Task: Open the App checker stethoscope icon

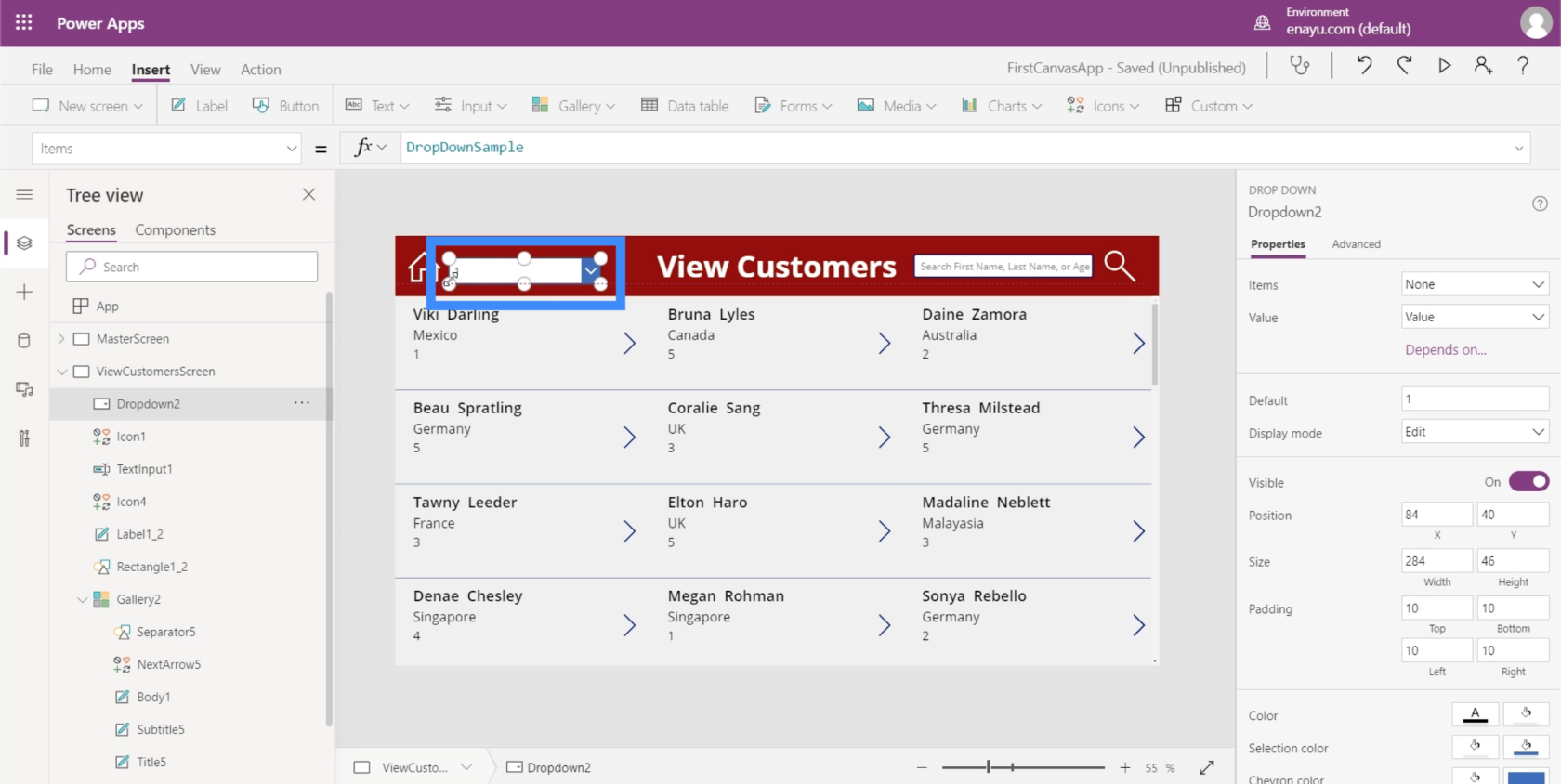Action: click(x=1299, y=65)
